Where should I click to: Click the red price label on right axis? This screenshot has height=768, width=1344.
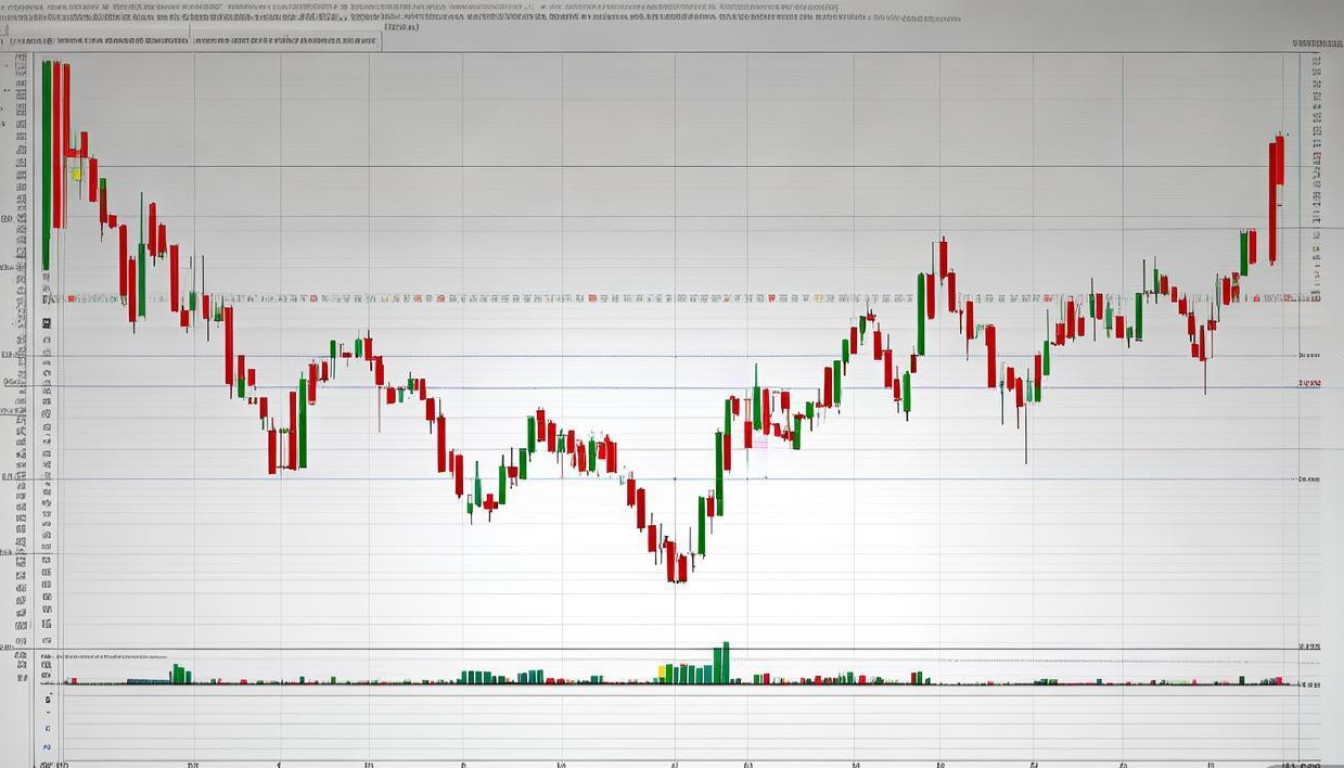1309,383
